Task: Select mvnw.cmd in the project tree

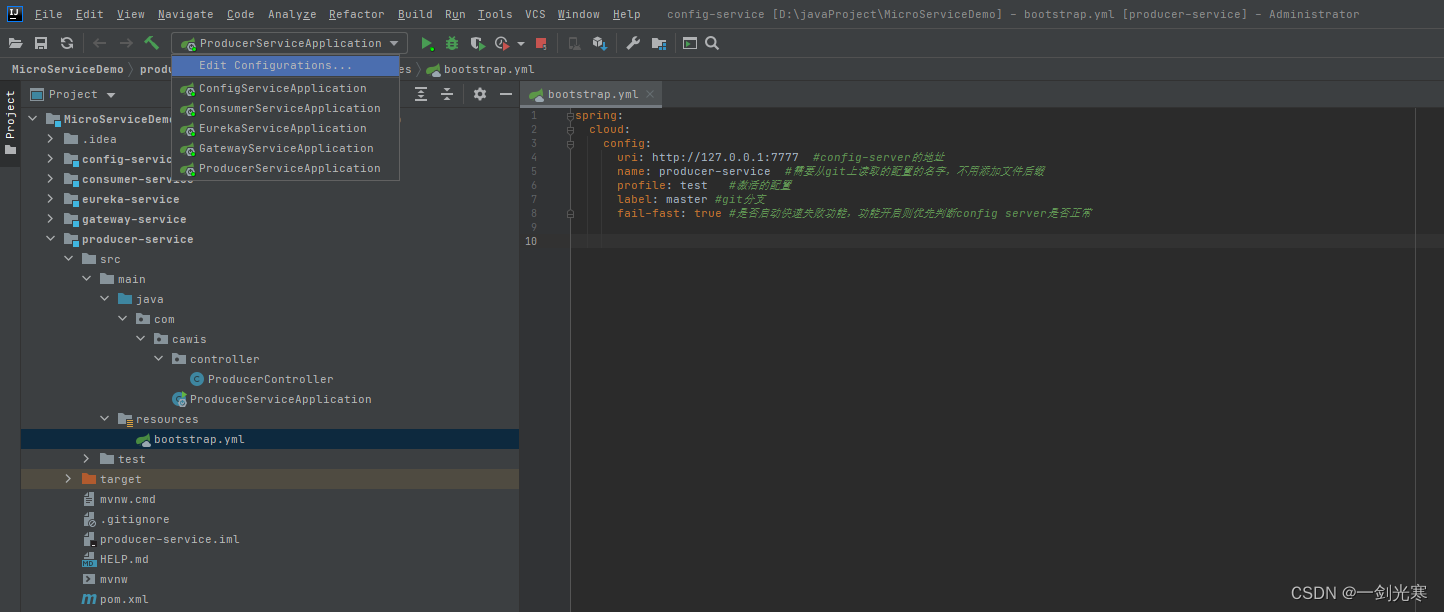Action: (118, 499)
